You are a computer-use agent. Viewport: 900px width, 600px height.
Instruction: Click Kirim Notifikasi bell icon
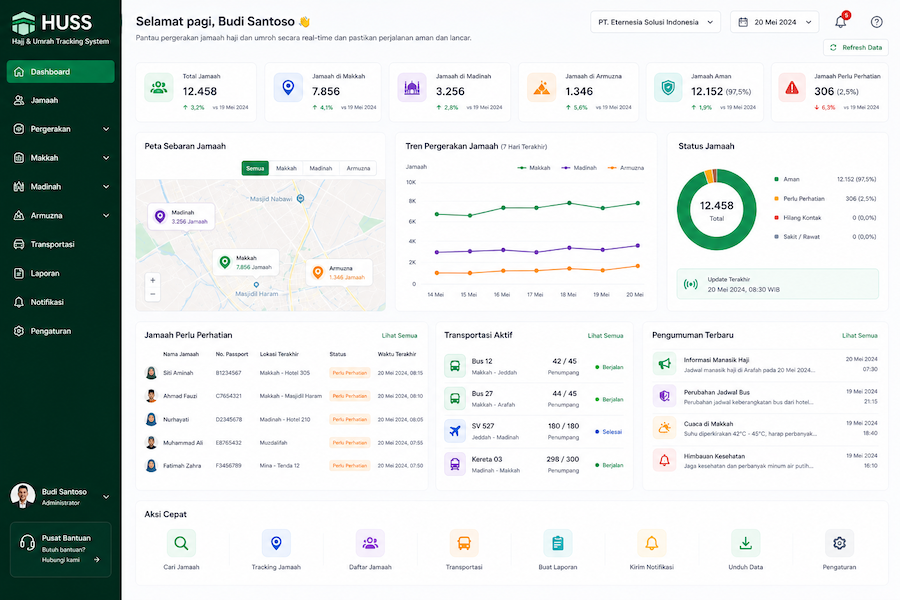[x=651, y=543]
